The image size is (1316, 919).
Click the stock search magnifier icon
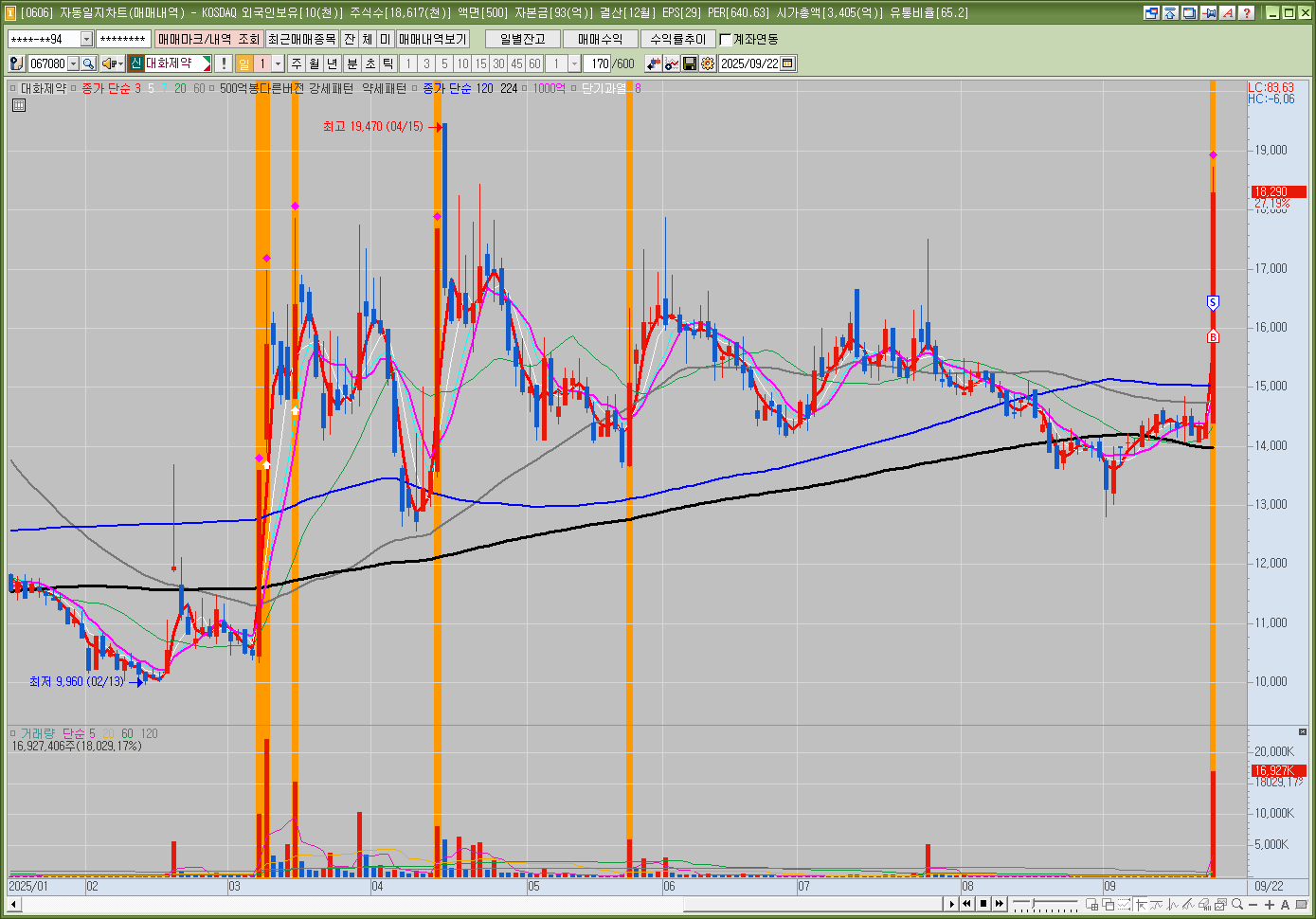click(x=89, y=63)
